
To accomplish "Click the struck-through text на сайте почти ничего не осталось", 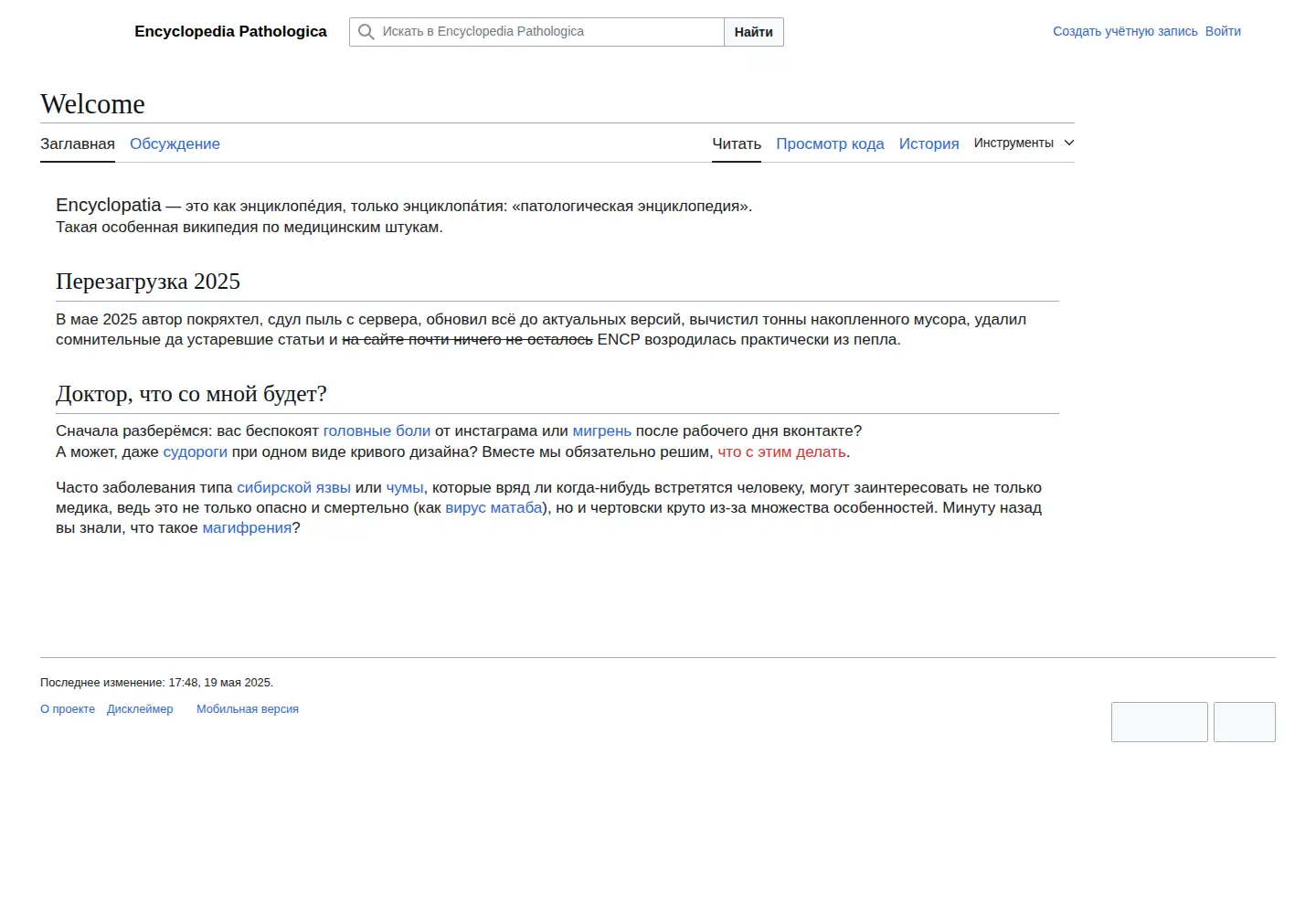I will coord(467,339).
